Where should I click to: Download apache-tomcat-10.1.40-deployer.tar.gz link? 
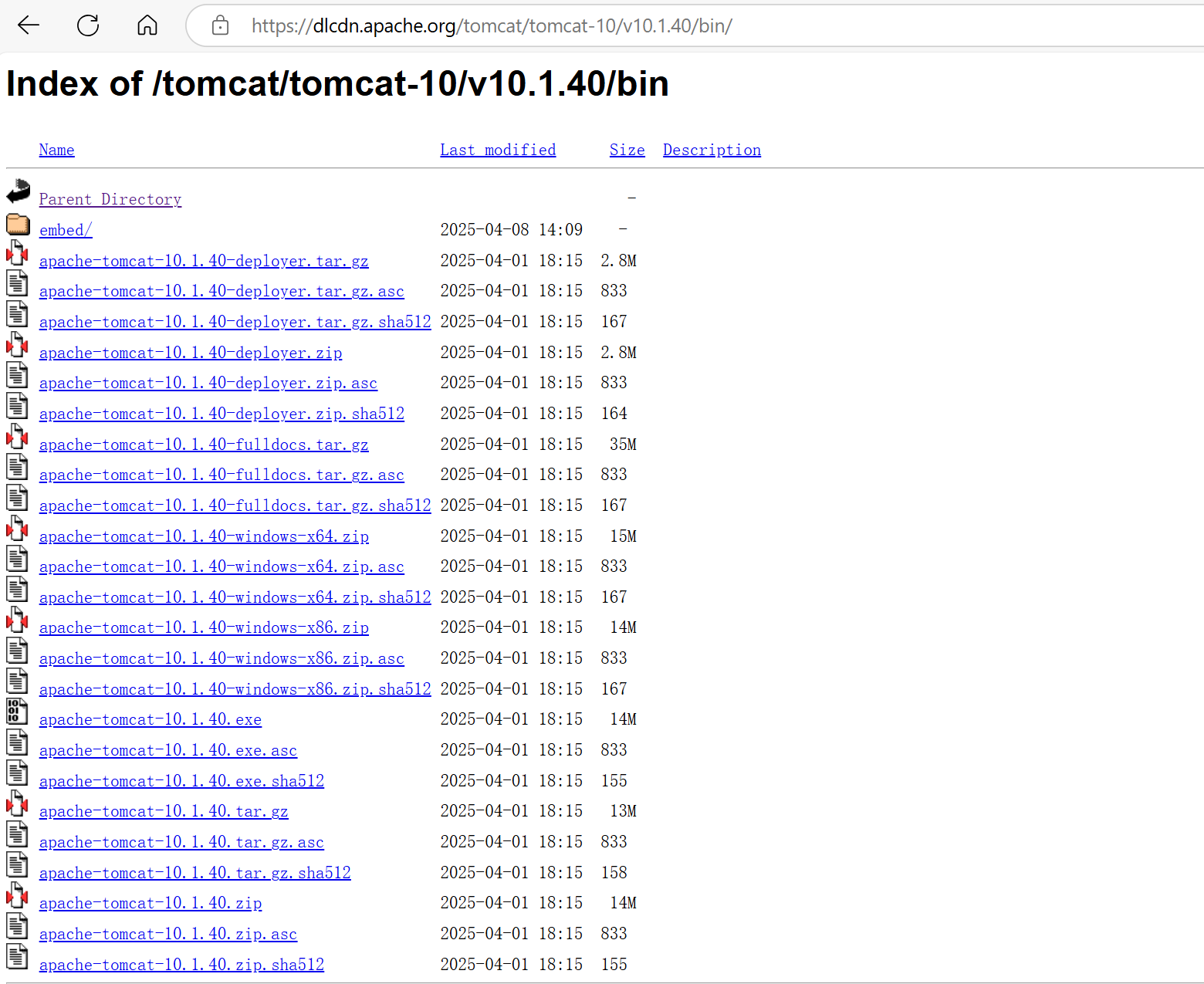204,261
